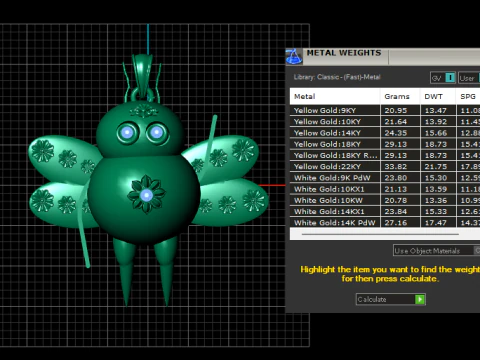This screenshot has height=360, width=480.
Task: Select the White Gold:9K PdW row
Action: tap(385, 178)
